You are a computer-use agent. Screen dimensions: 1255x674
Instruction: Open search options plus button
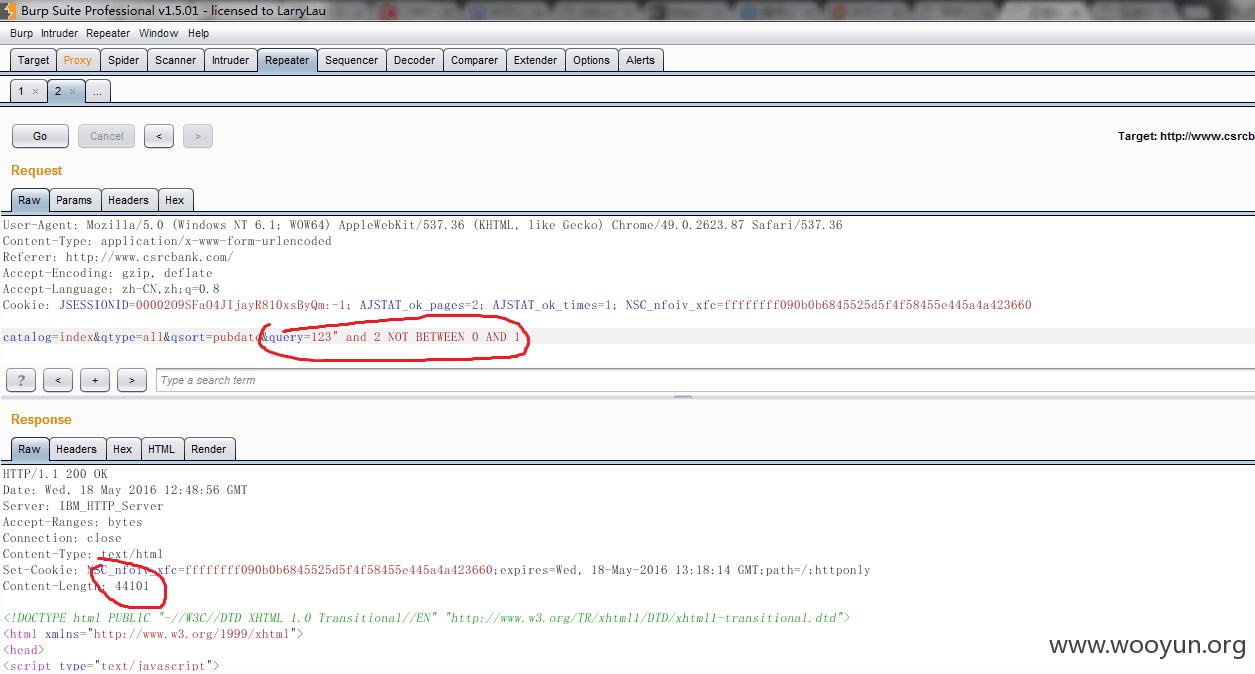(x=95, y=380)
